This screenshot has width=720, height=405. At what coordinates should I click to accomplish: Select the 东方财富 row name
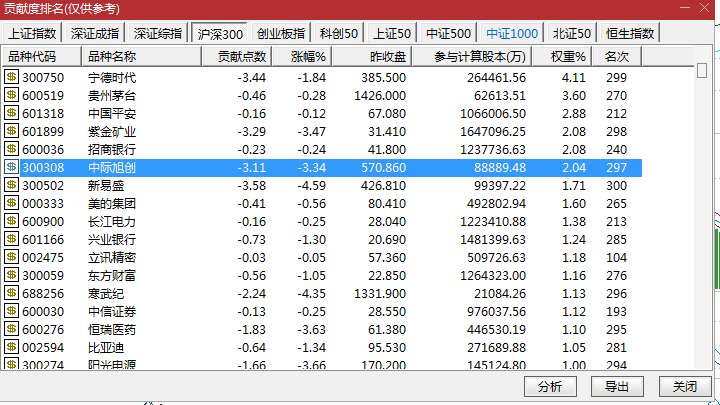tap(112, 276)
